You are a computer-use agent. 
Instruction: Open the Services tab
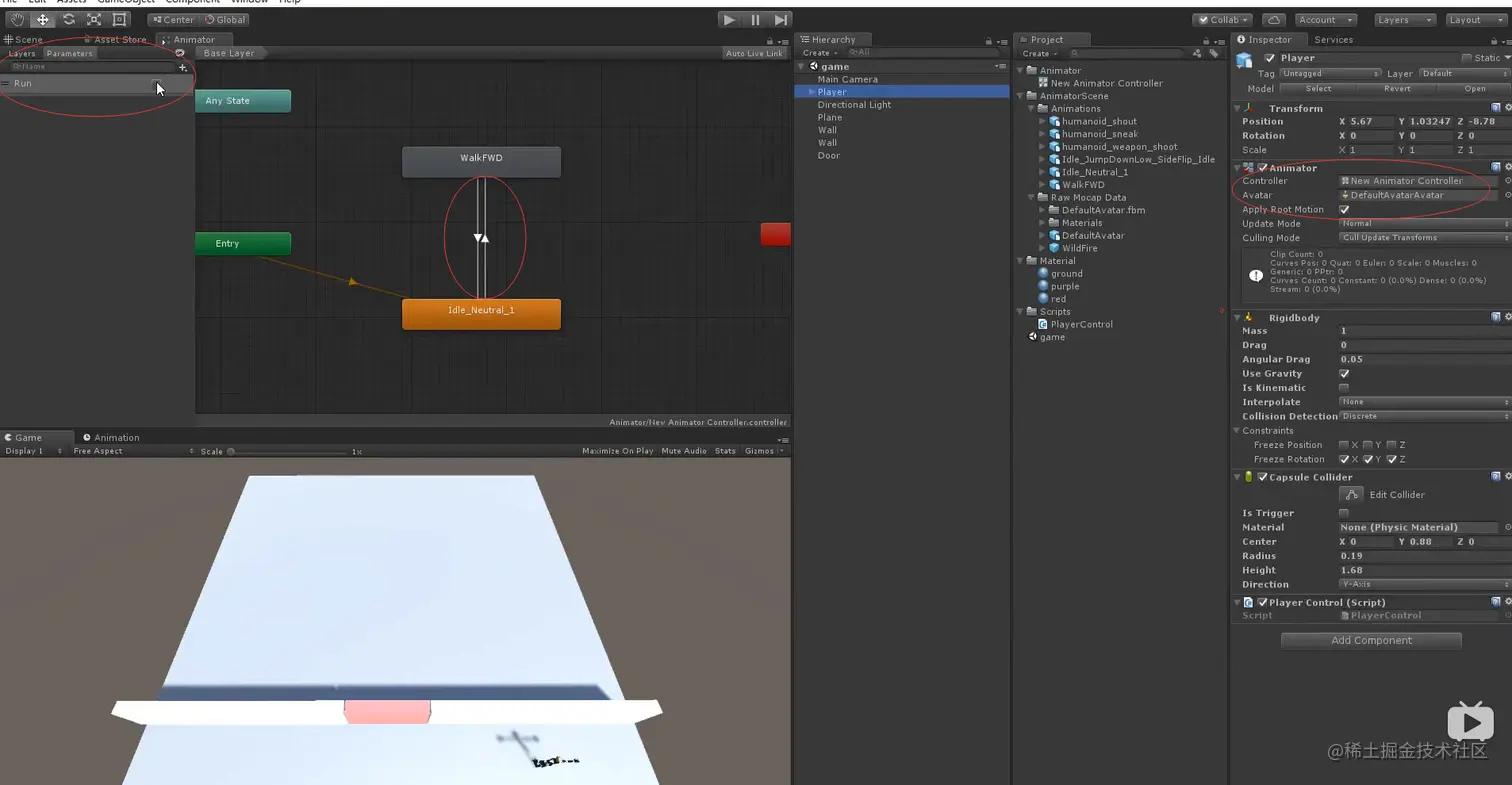click(1333, 40)
